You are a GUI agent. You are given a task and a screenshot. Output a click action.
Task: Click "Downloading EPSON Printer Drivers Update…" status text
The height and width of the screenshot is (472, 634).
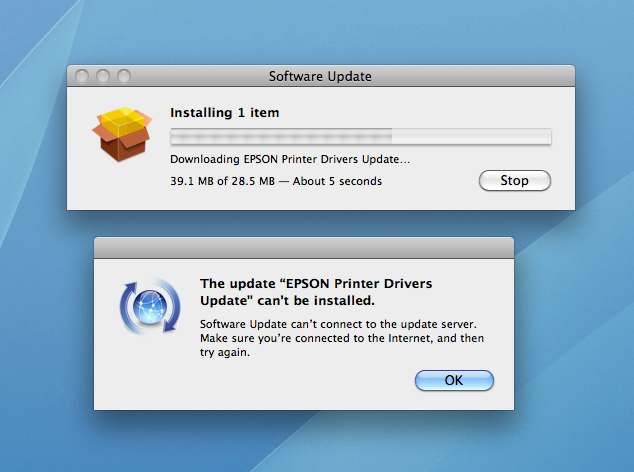(290, 159)
